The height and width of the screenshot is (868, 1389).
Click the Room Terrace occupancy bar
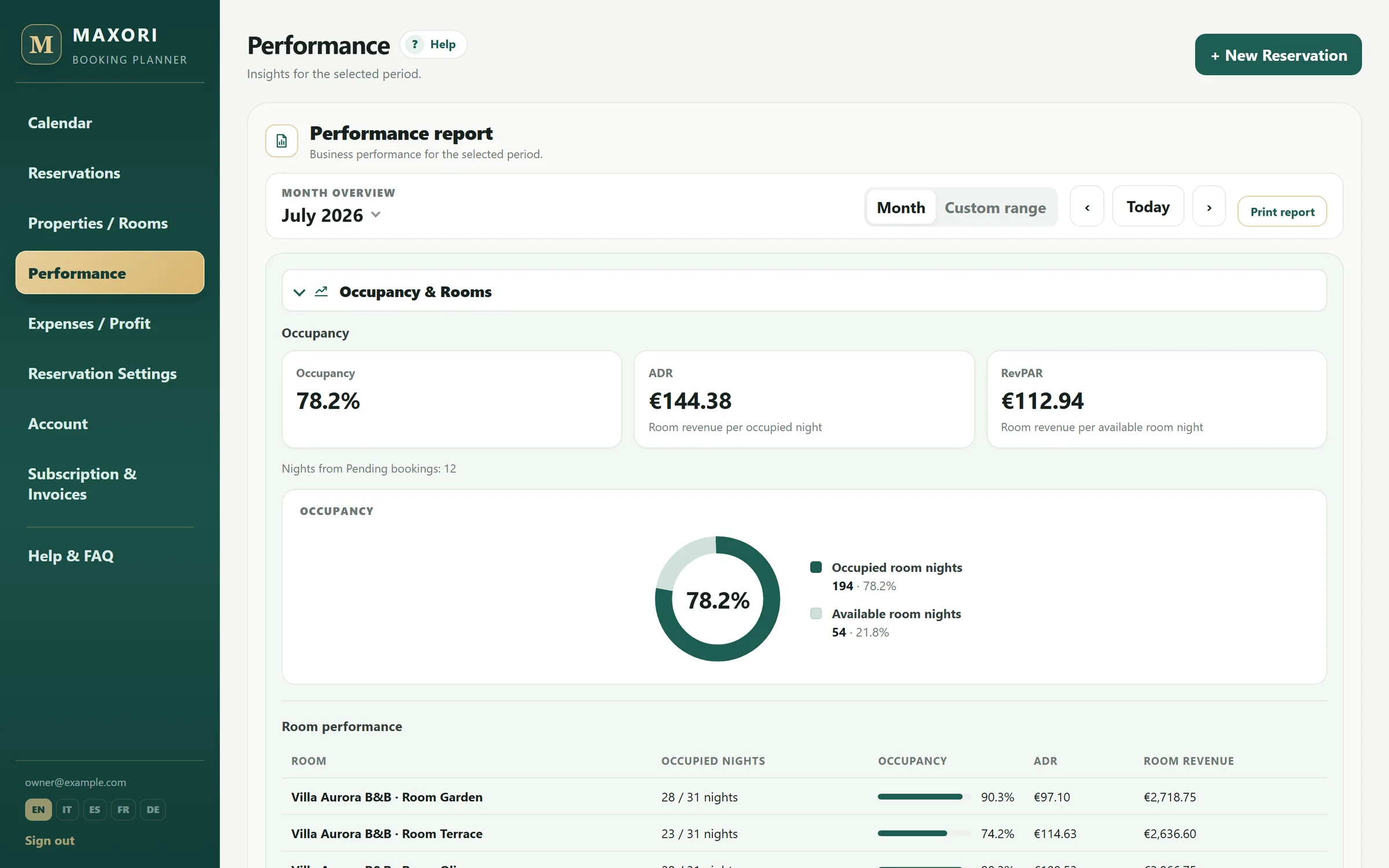(x=924, y=833)
